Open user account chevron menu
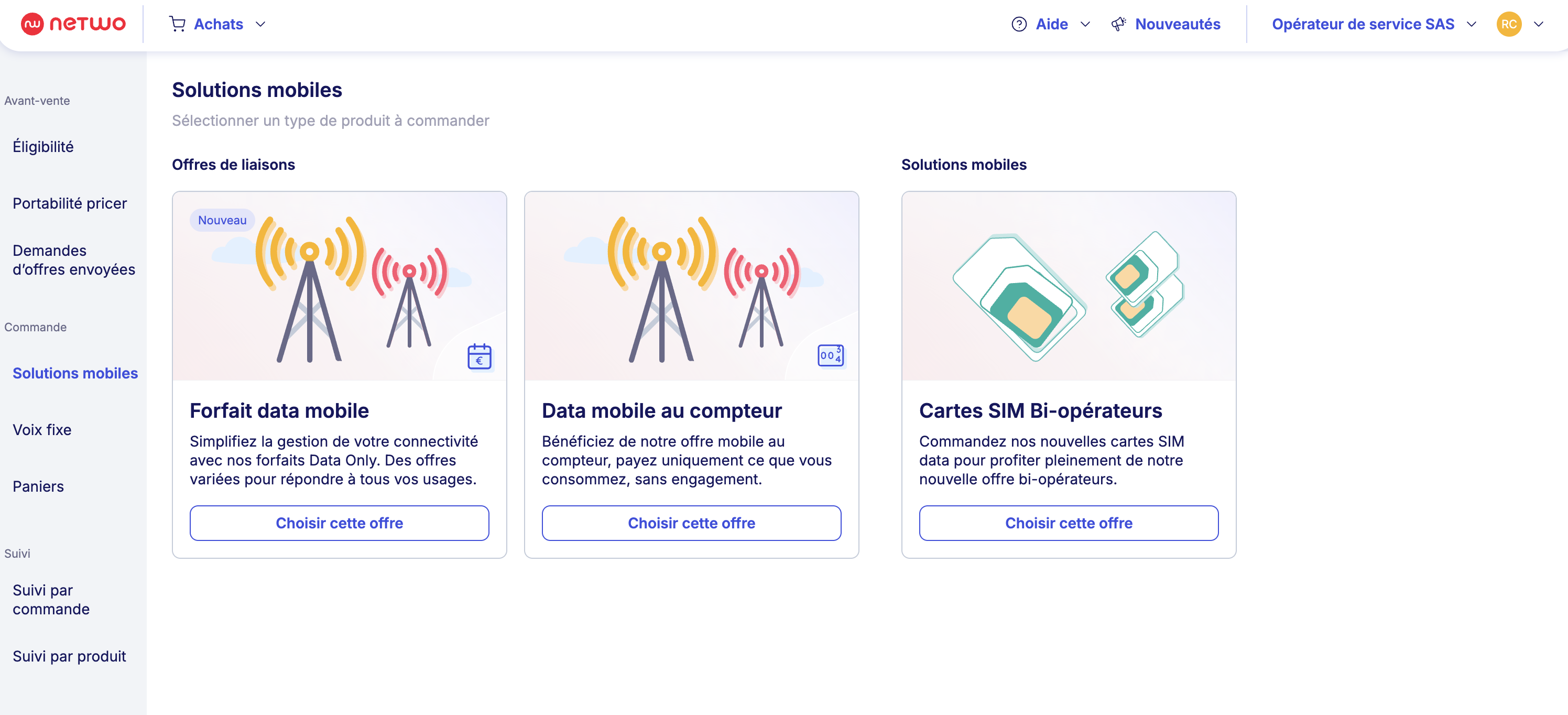The image size is (1568, 715). (x=1538, y=24)
